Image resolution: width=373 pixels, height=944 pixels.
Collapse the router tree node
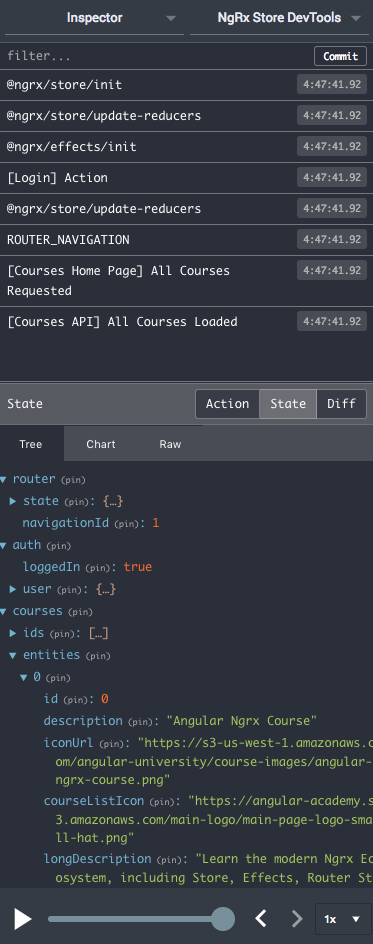[x=4, y=480]
